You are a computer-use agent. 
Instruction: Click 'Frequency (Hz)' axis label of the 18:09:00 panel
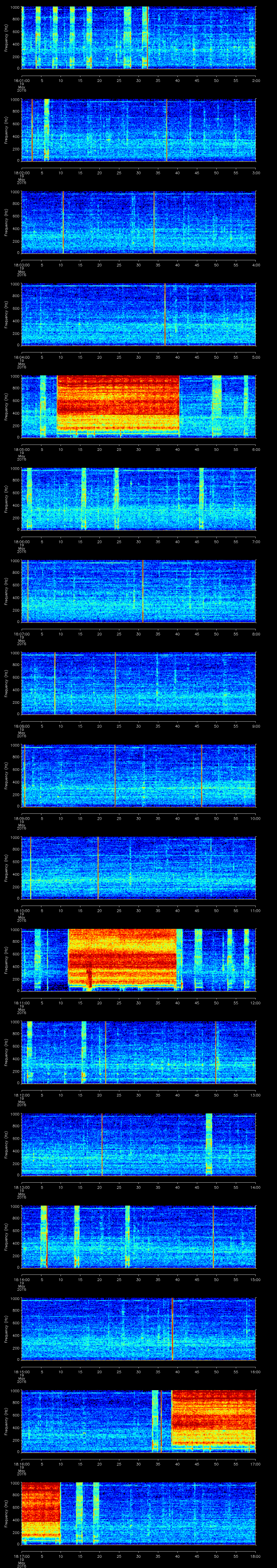click(x=6, y=775)
